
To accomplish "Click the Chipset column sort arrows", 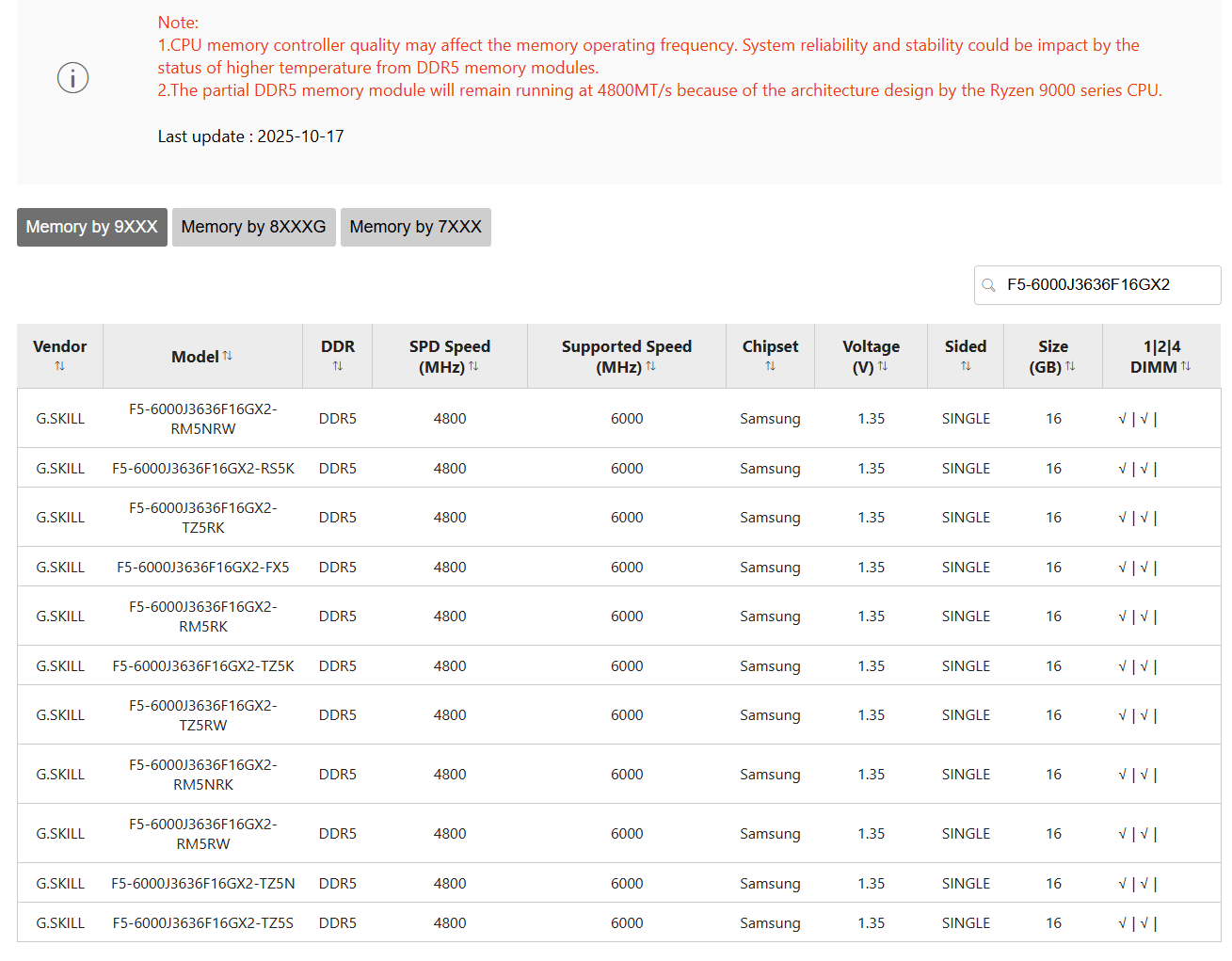I will [x=770, y=366].
